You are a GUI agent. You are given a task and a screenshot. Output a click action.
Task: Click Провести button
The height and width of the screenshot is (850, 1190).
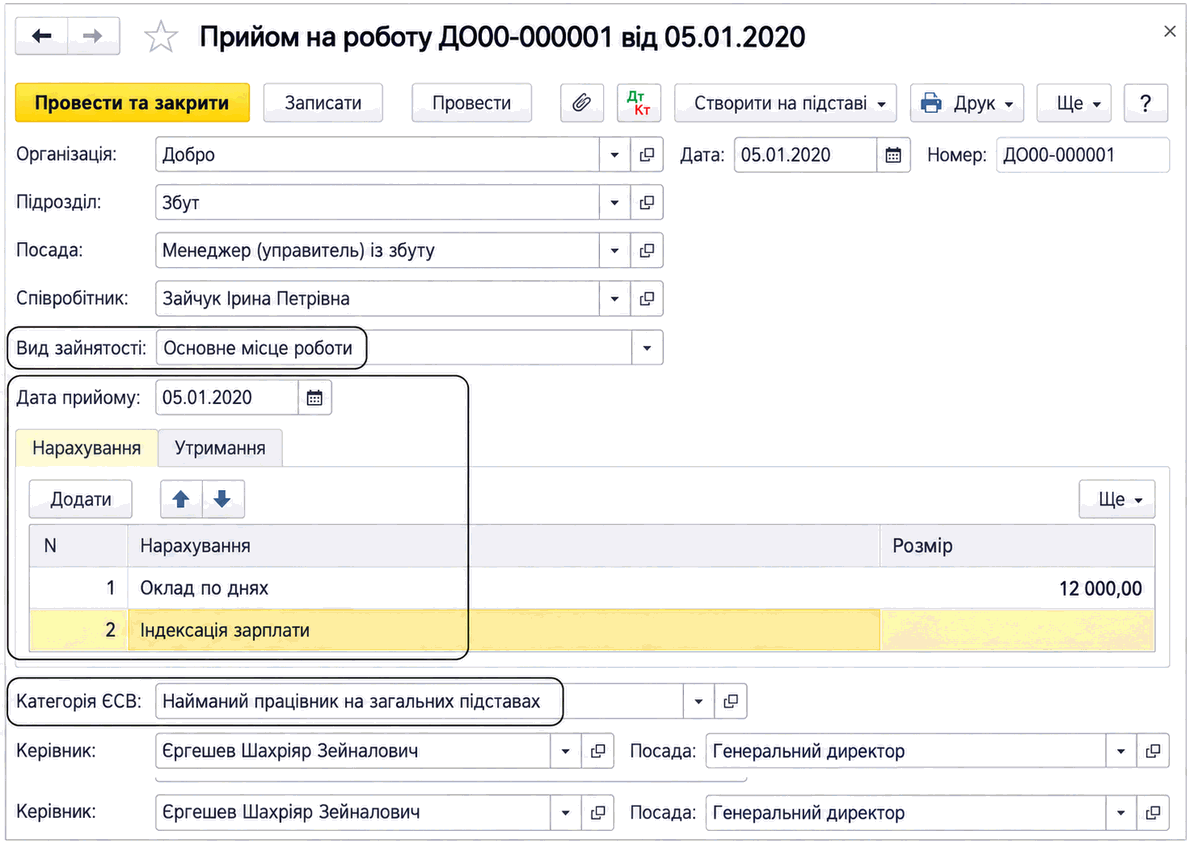tap(471, 102)
